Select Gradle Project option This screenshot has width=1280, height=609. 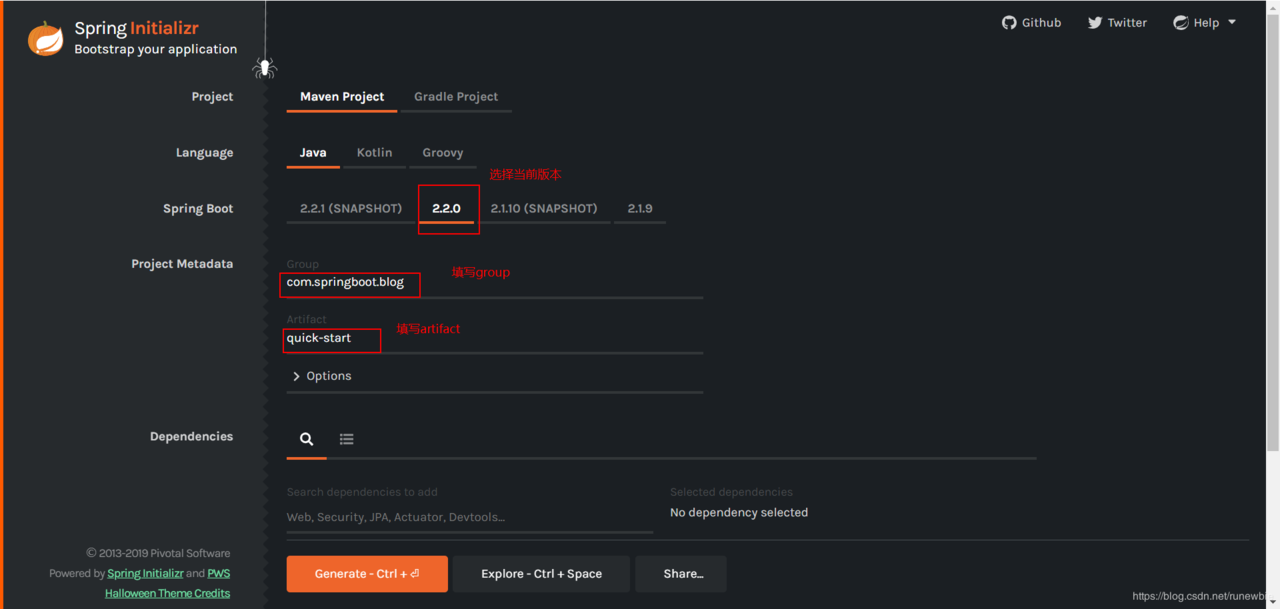pyautogui.click(x=456, y=97)
